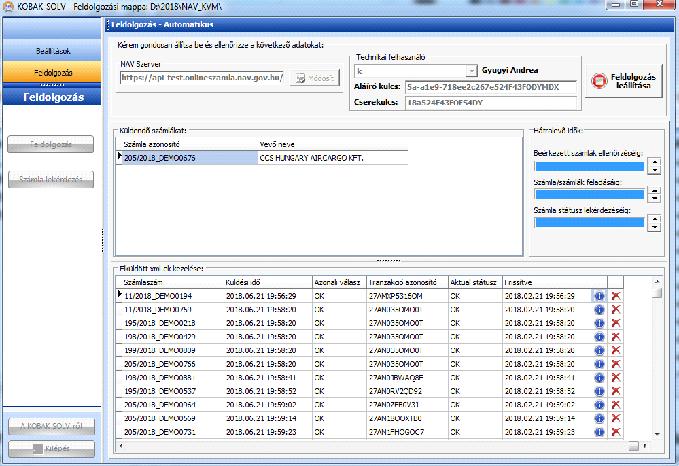Viewport: 679px width, 466px height.
Task: Decrease Számla státusz lekérdezéséig time with down arrow
Action: [654, 227]
